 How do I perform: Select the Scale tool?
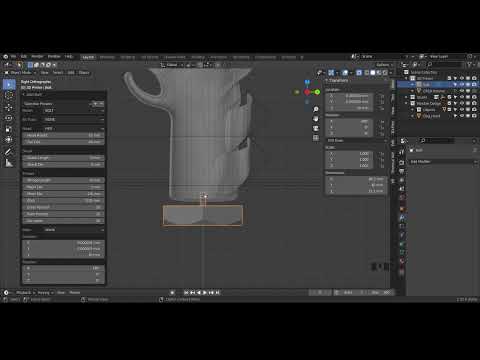point(9,129)
